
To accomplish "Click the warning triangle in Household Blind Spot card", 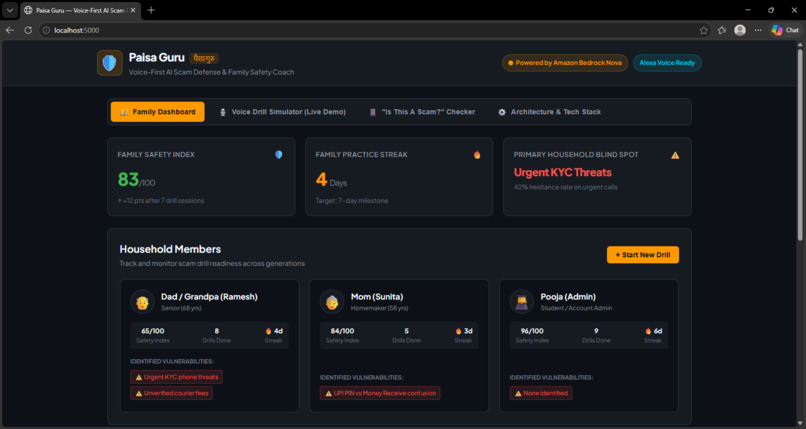I will point(675,155).
